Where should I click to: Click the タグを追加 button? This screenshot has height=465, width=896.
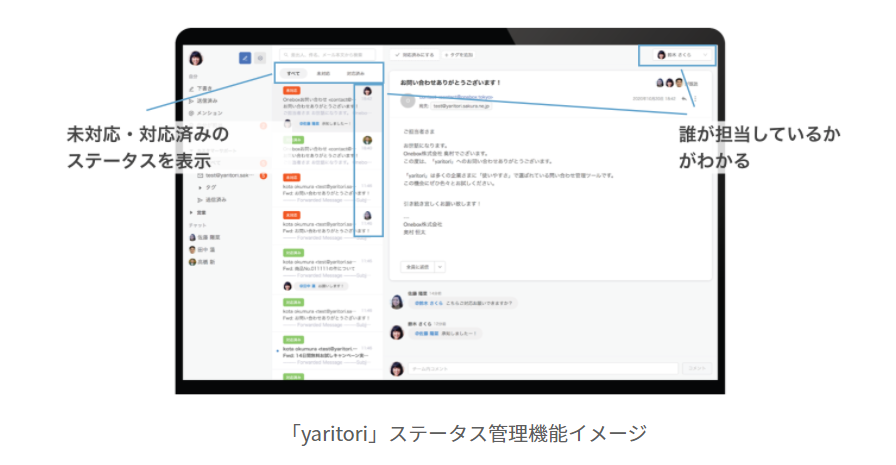pos(459,55)
